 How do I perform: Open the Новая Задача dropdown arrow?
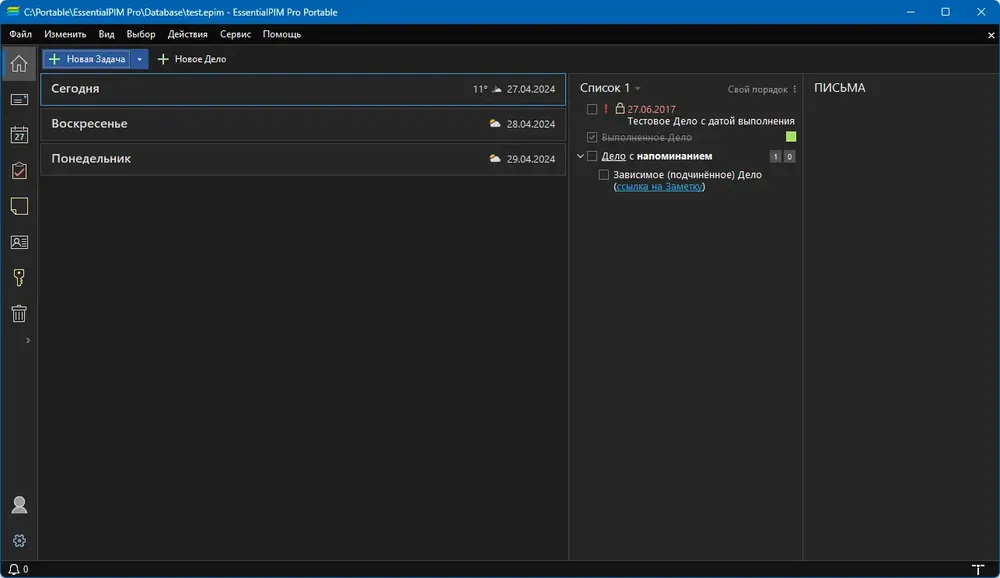tap(139, 59)
